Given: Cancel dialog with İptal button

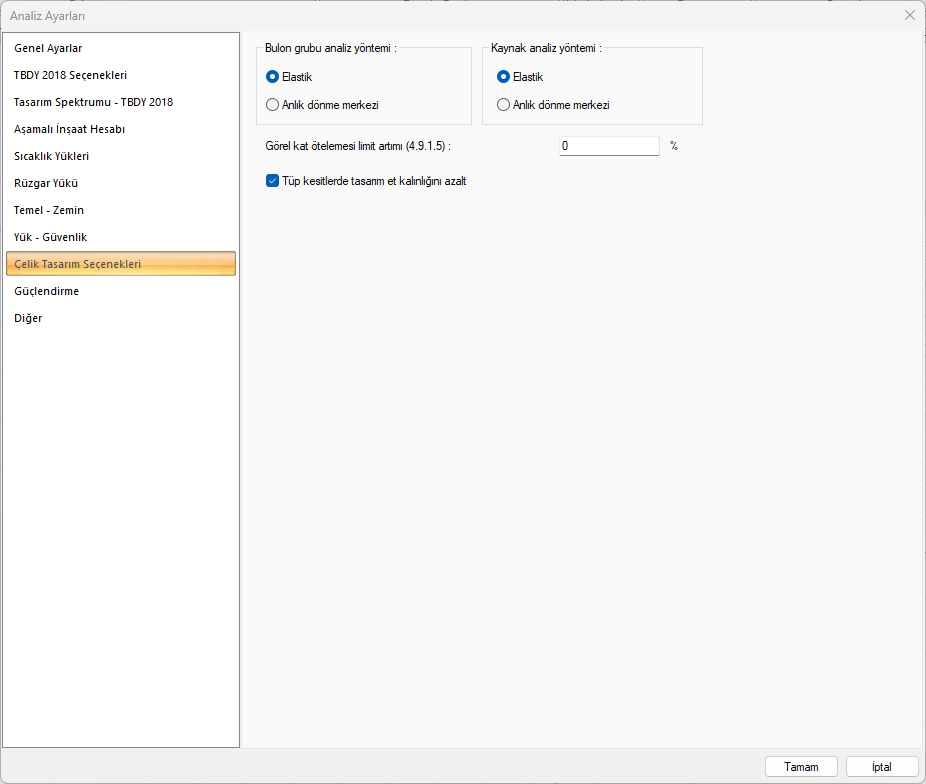Looking at the screenshot, I should 882,767.
